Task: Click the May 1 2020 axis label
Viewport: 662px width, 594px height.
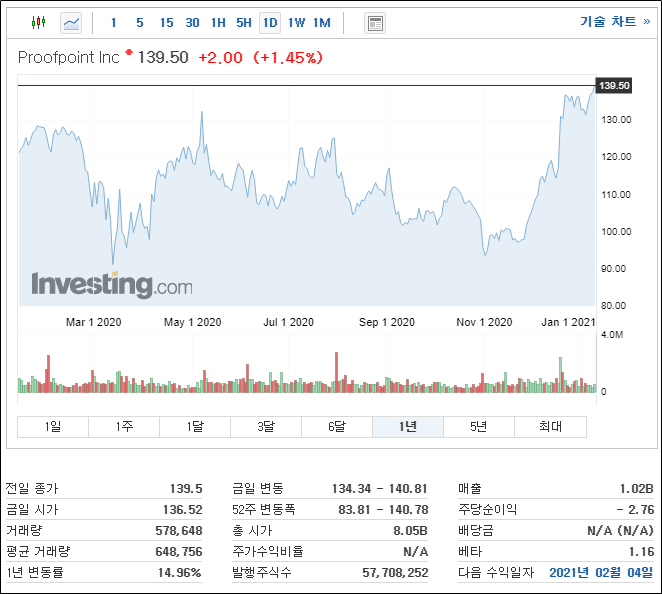Action: pos(193,322)
